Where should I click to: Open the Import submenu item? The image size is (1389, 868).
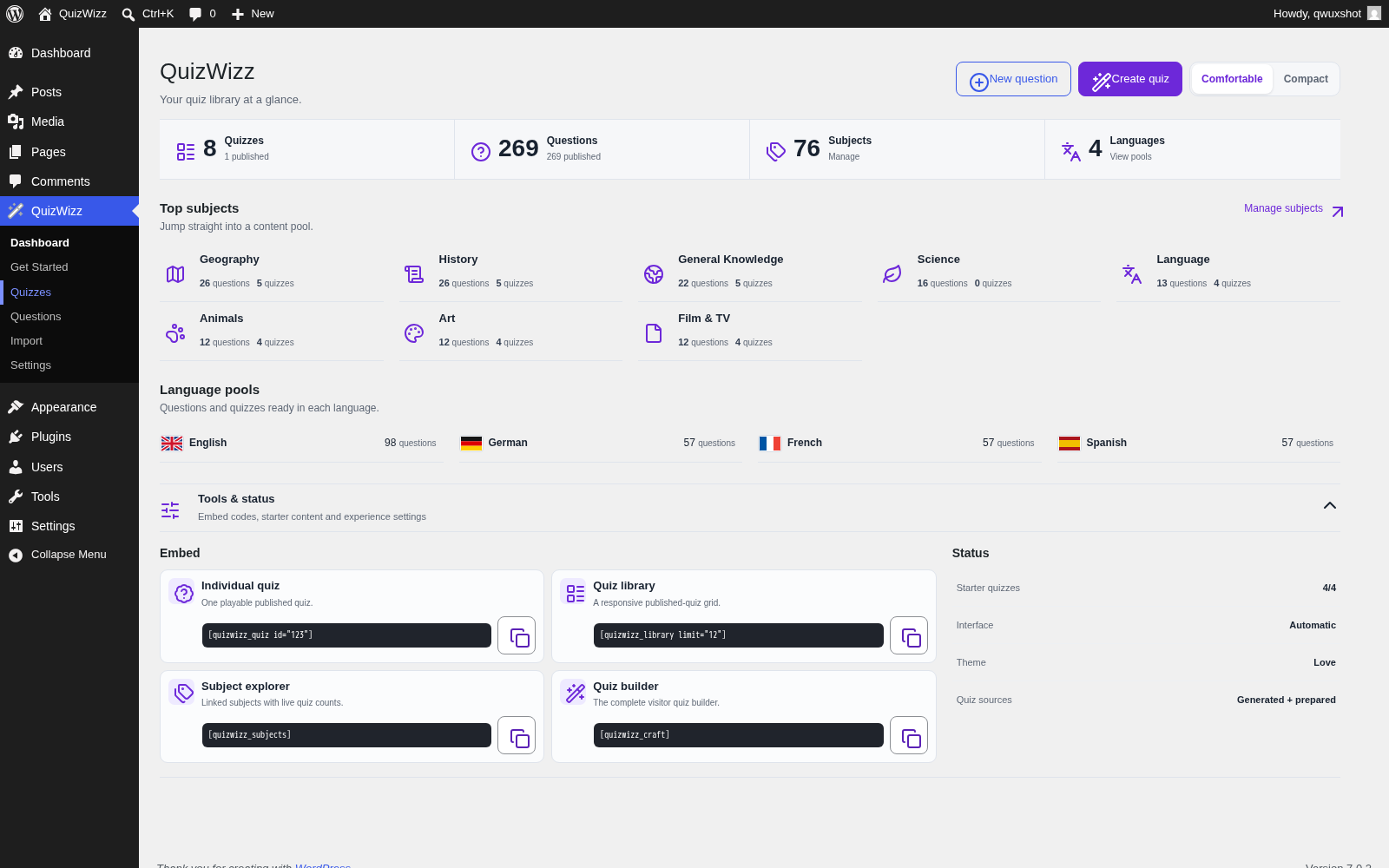coord(69,341)
